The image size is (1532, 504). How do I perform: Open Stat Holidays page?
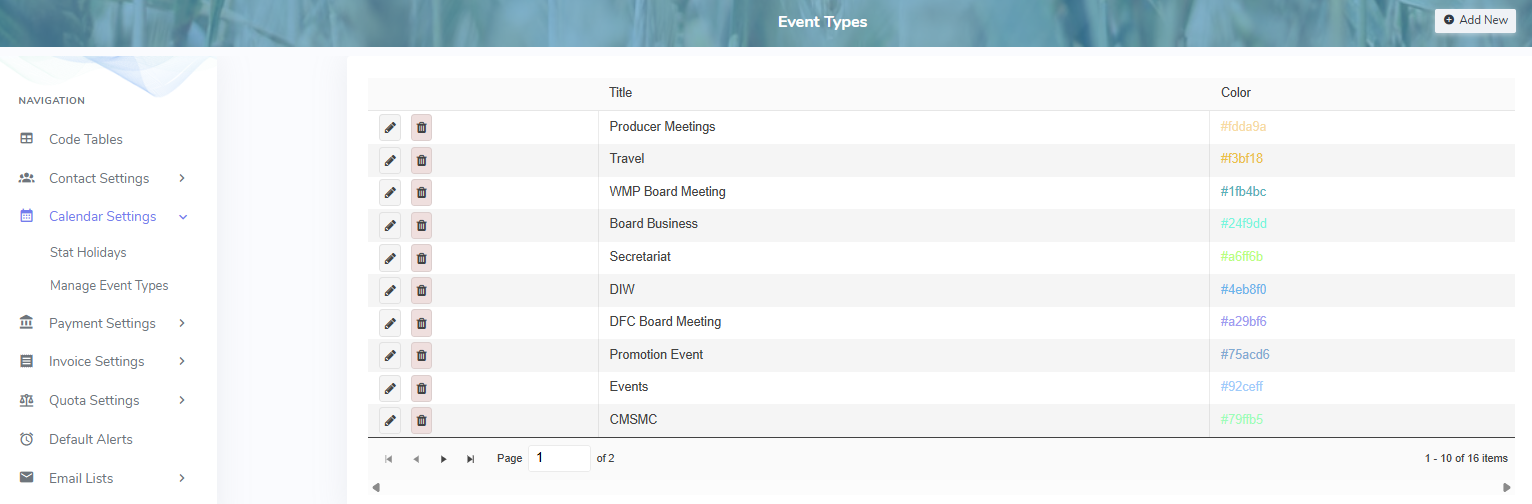pyautogui.click(x=88, y=253)
